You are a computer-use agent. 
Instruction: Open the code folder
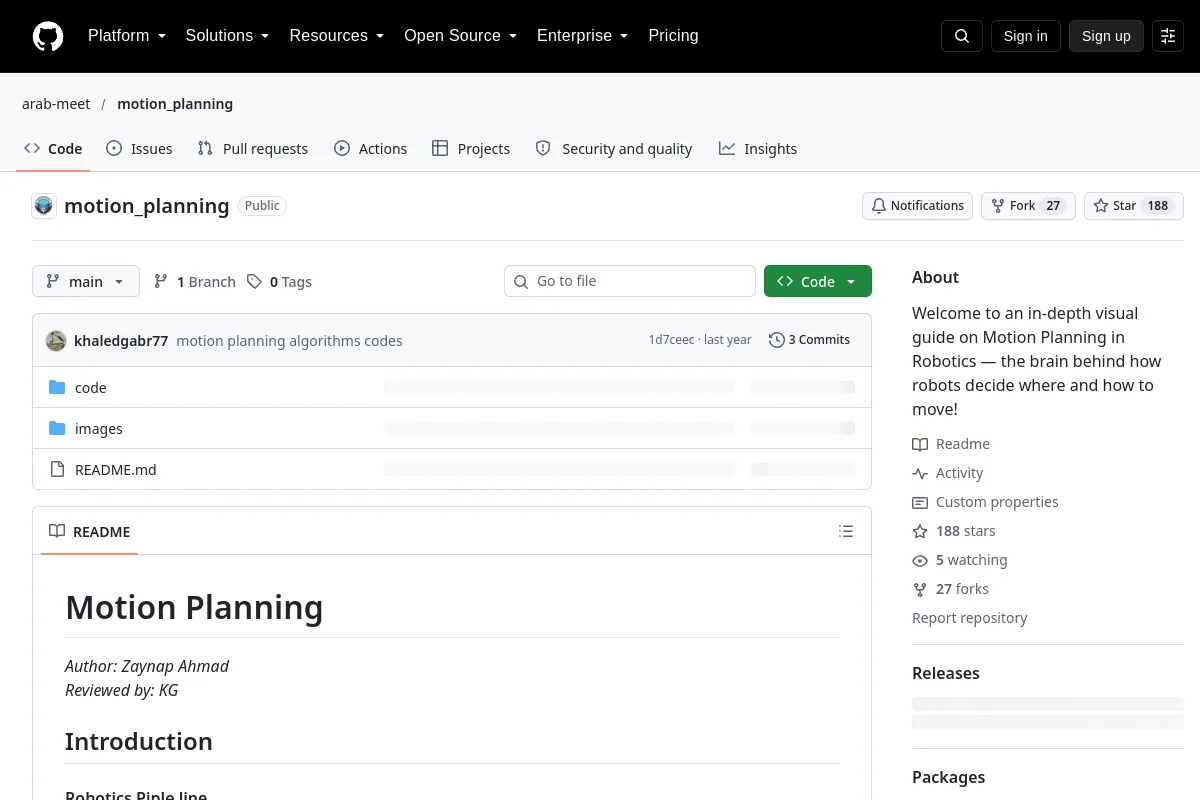(x=91, y=388)
